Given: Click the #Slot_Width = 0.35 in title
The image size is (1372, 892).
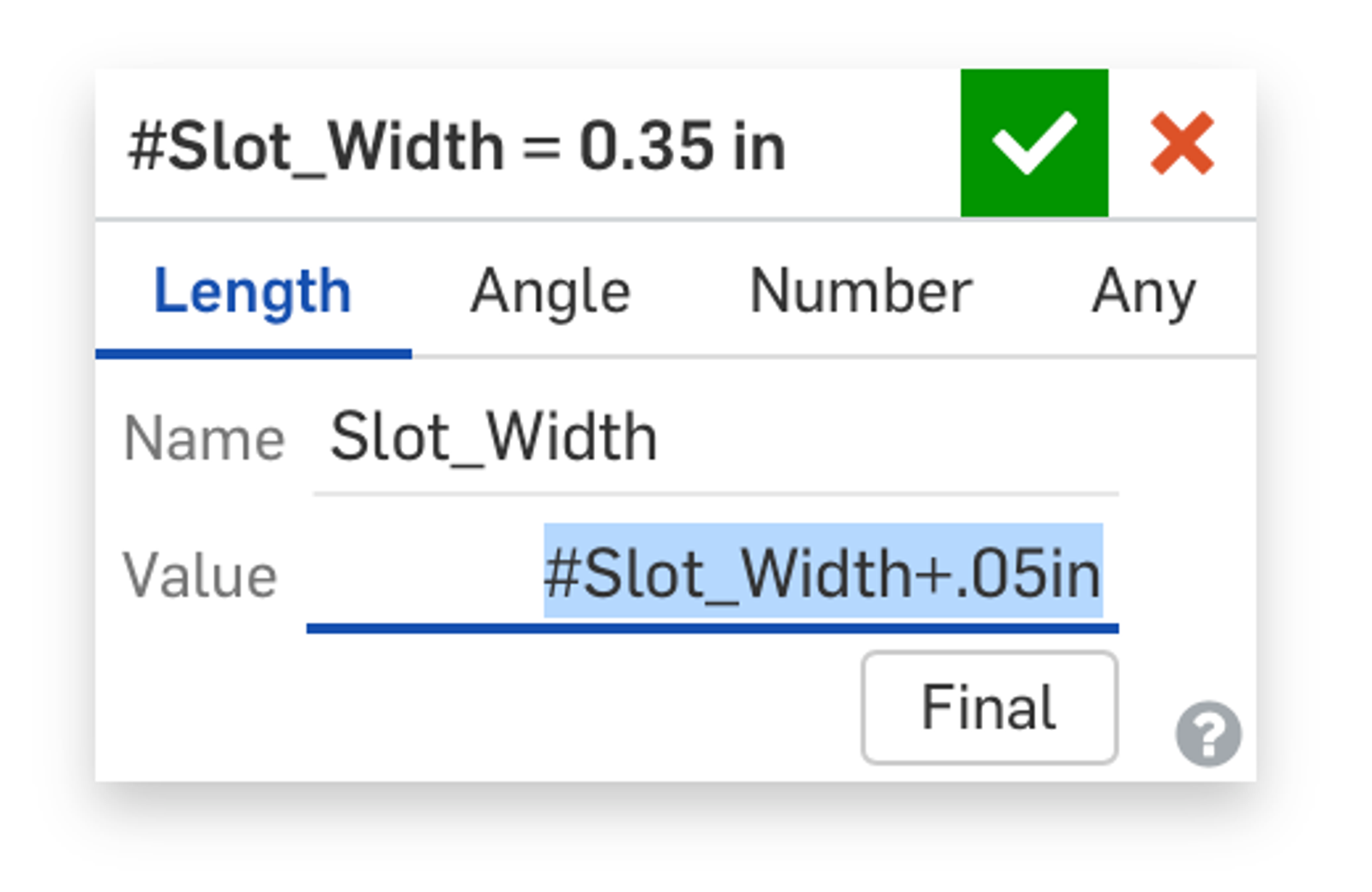Looking at the screenshot, I should [456, 146].
